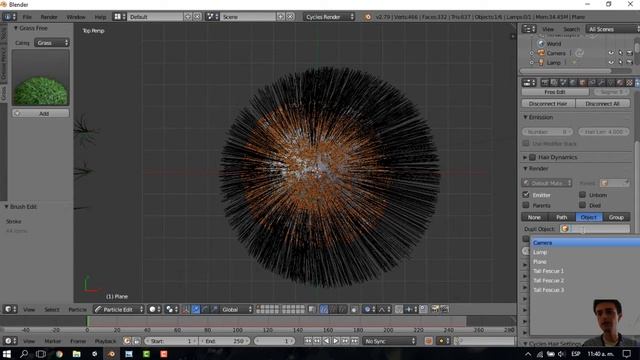Check the Unborn checkbox
The height and width of the screenshot is (360, 640).
click(582, 195)
